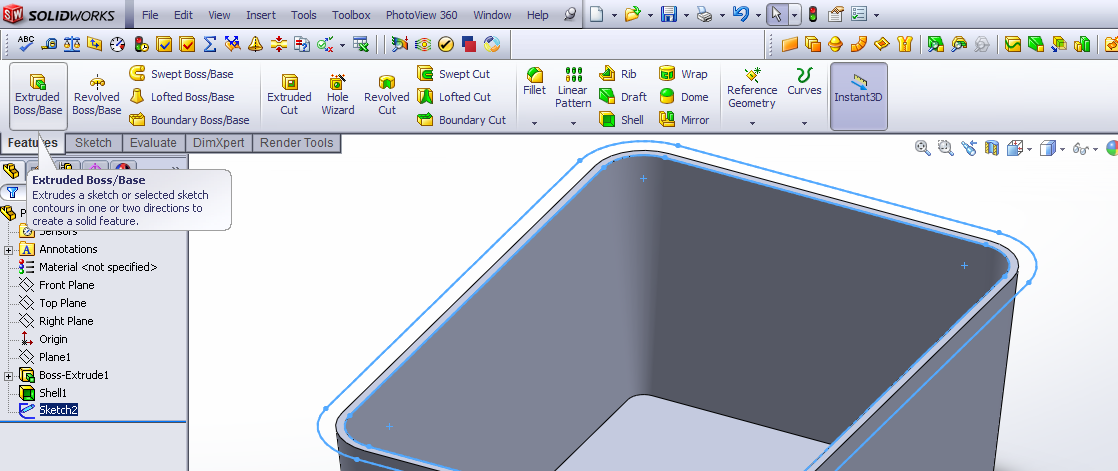Viewport: 1118px width, 471px height.
Task: Select Plane1 in the feature tree
Action: (46, 356)
